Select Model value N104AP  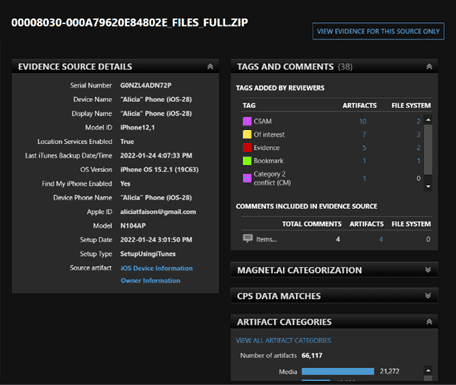click(x=133, y=226)
